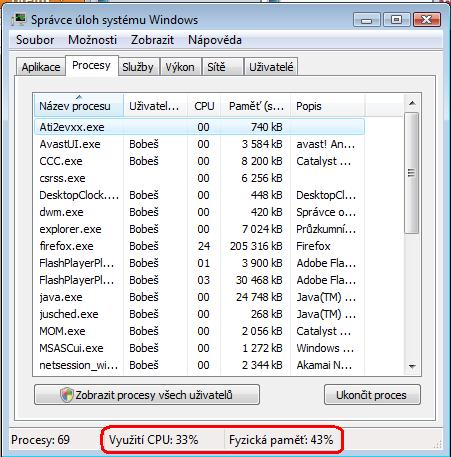This screenshot has height=457, width=451.
Task: Select the MOM.exe process
Action: [199, 331]
